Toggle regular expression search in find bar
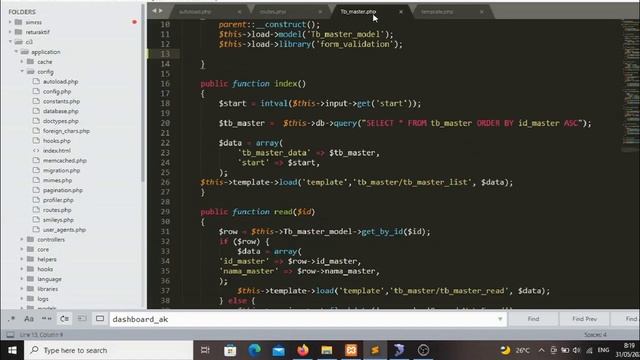The width and height of the screenshot is (640, 360). click(11, 319)
